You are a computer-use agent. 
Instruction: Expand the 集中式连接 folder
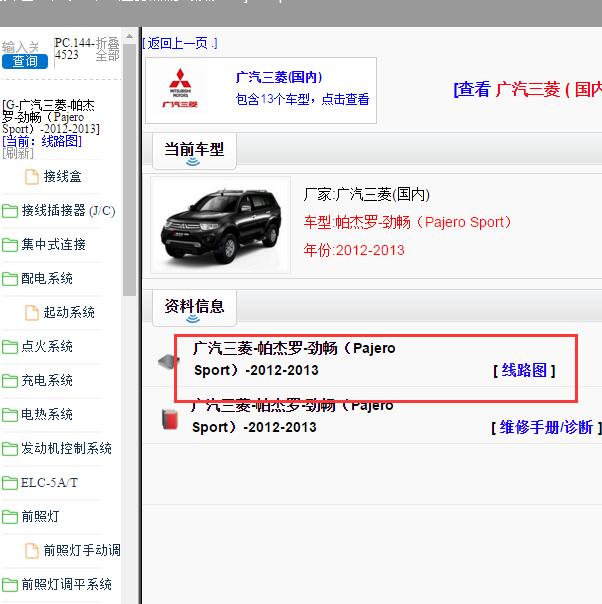pos(54,245)
